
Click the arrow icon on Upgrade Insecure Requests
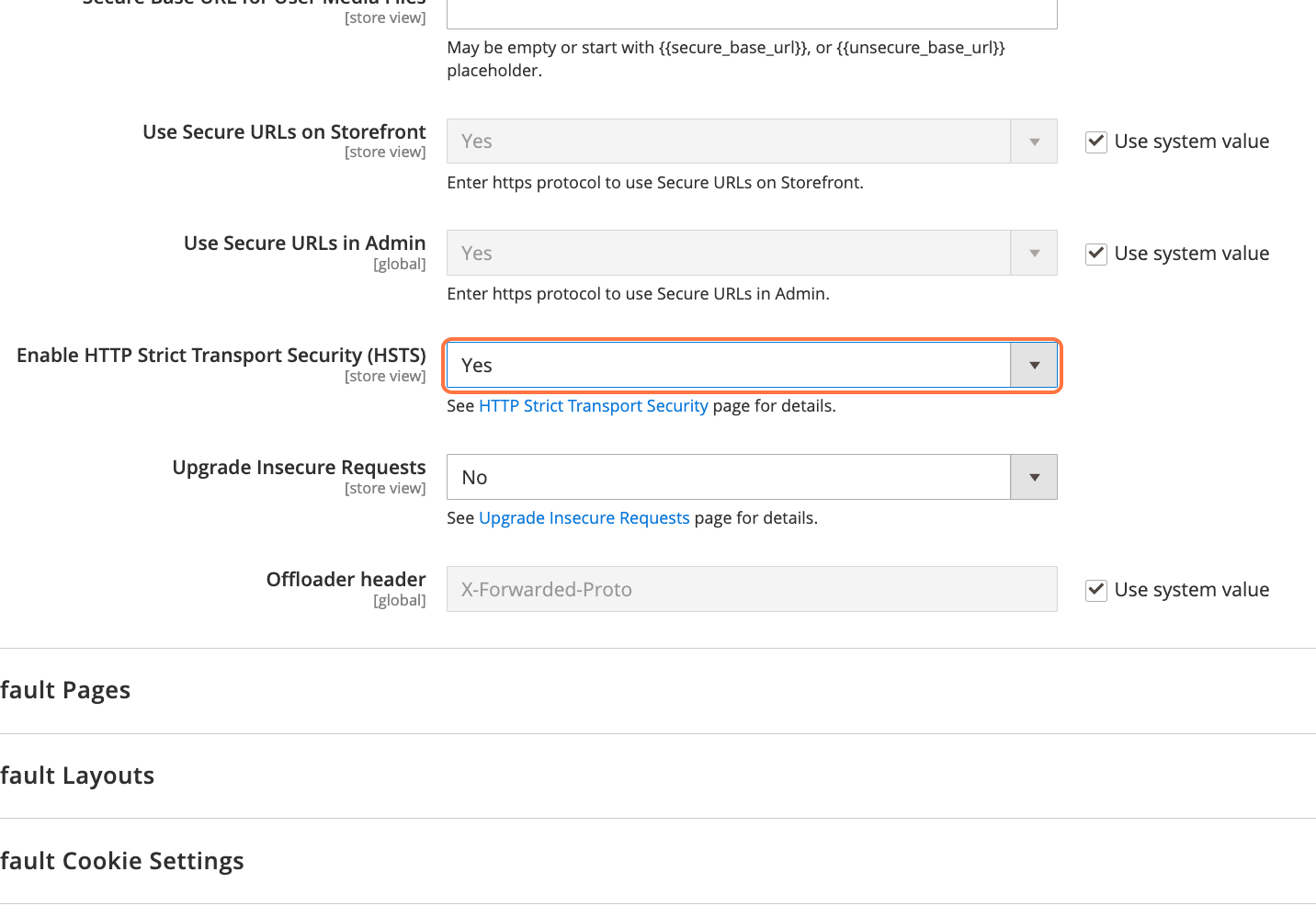[1034, 477]
